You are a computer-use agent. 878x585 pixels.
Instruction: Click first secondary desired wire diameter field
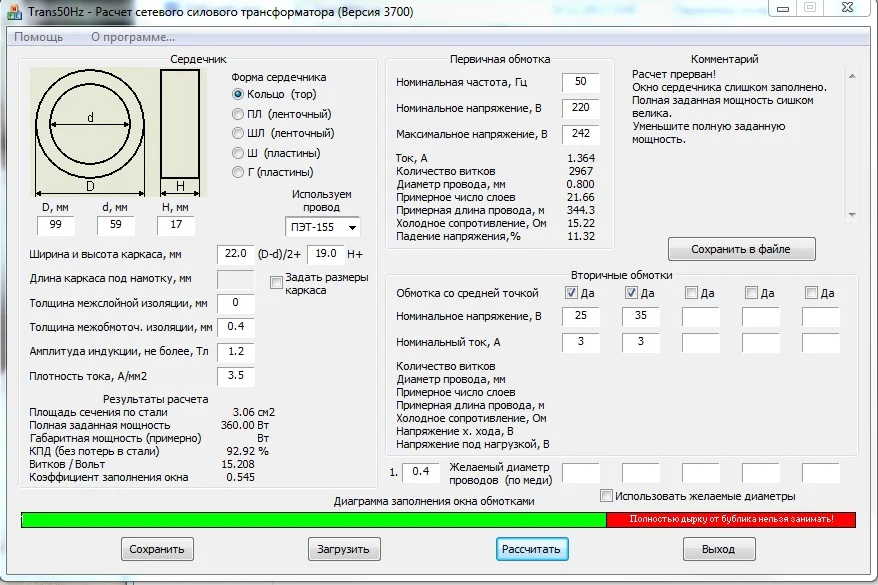pos(581,472)
